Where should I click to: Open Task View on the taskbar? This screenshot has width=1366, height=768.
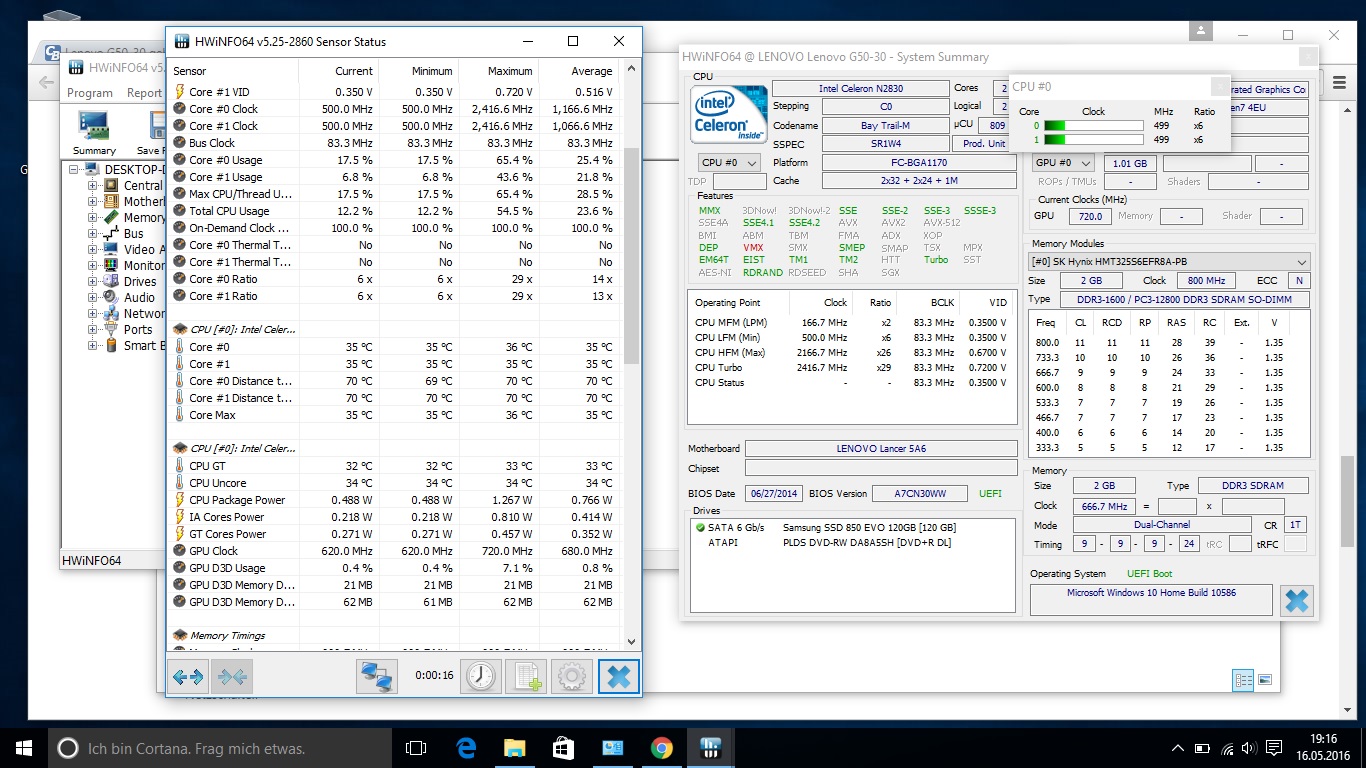(416, 748)
